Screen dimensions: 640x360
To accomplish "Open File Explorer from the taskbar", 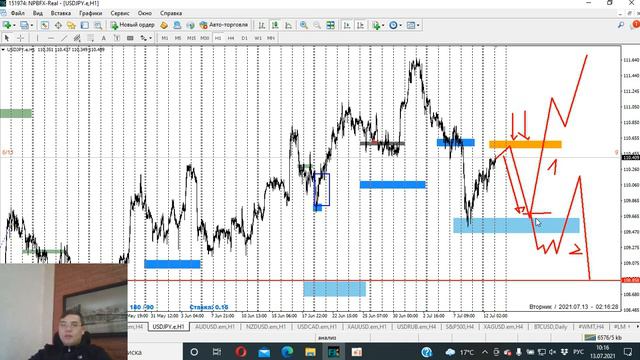I will 310,352.
